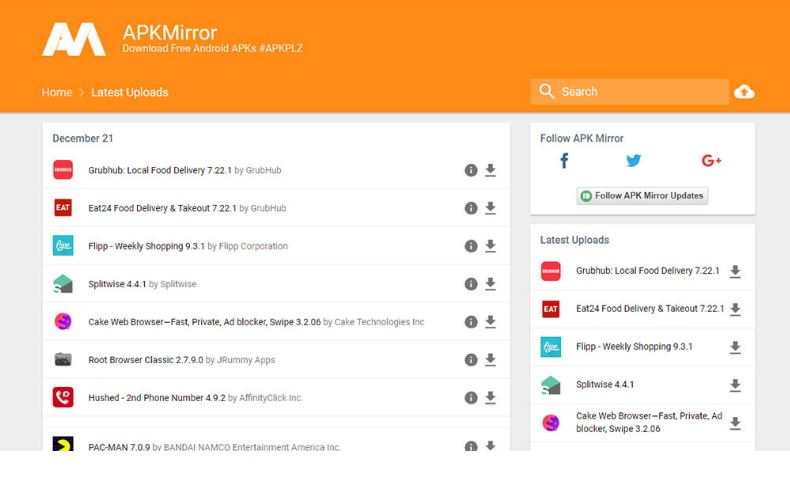
Task: Select Latest Uploads breadcrumb
Action: coord(129,92)
